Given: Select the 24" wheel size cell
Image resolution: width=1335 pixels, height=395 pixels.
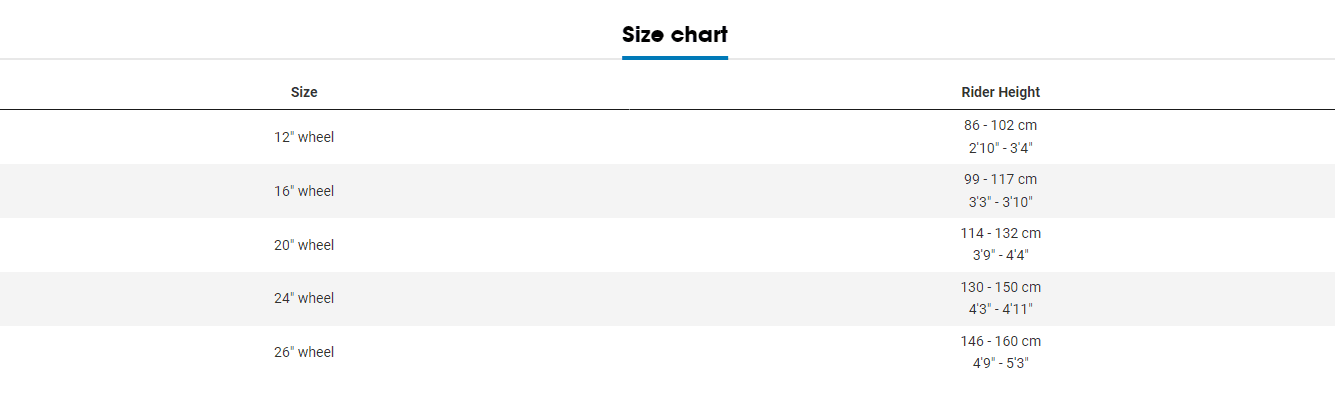Looking at the screenshot, I should coord(304,298).
